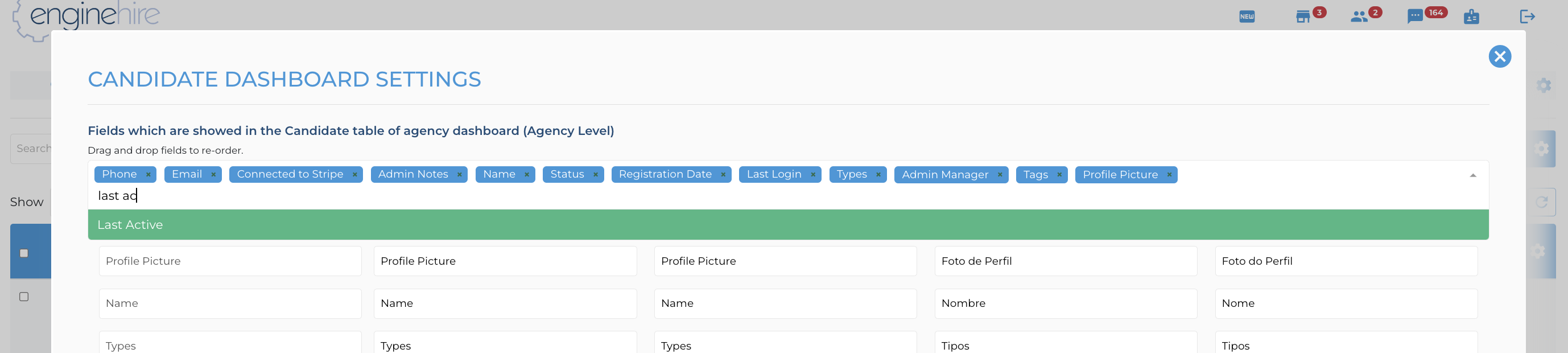Click the Name placeholder input field

tap(230, 303)
